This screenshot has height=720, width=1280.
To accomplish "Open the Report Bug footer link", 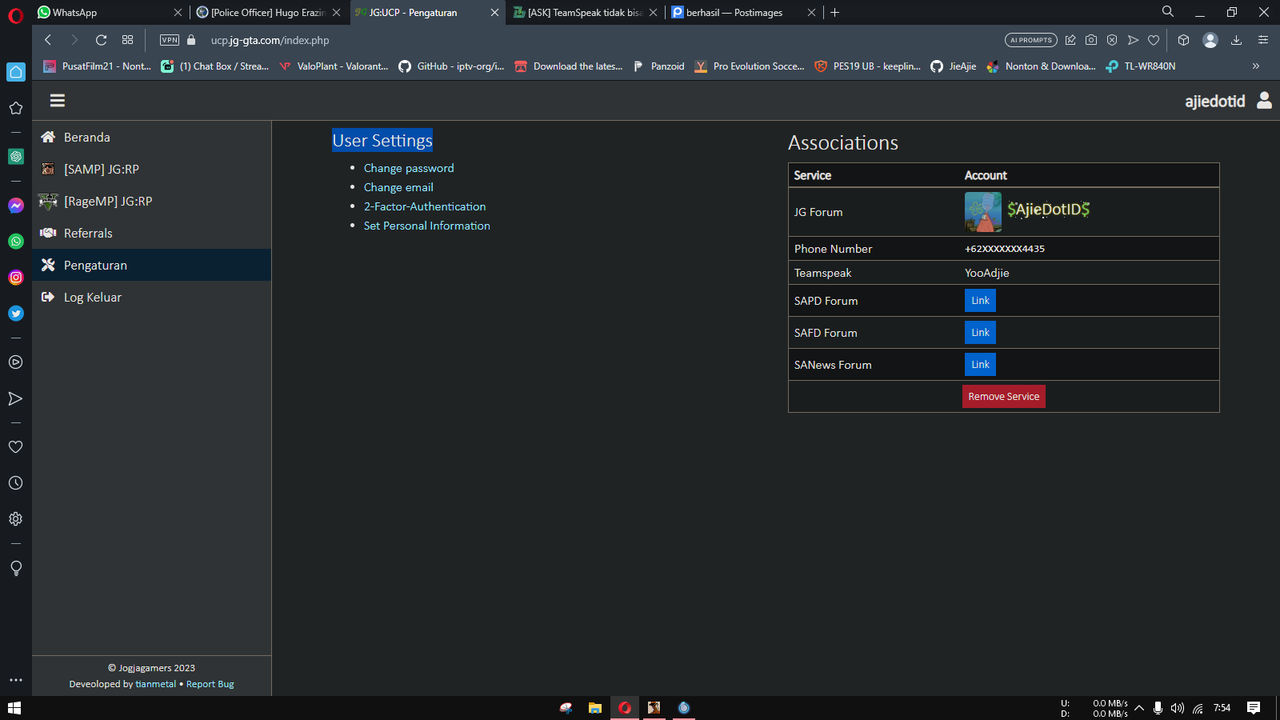I will coord(210,684).
